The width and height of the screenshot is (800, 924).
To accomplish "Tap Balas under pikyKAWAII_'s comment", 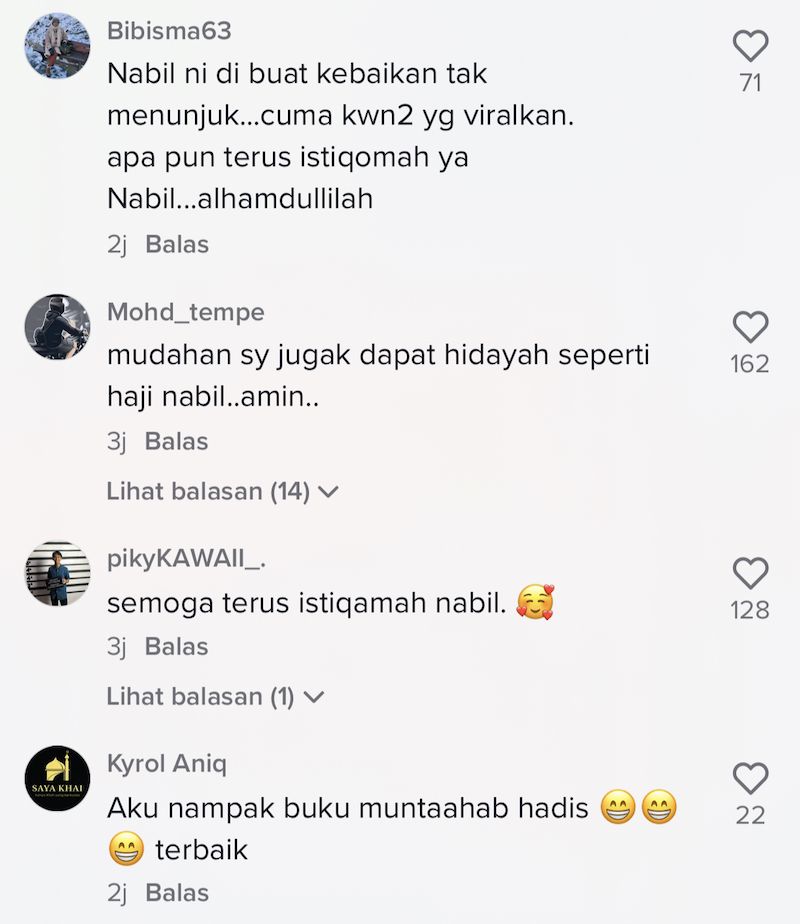I will click(x=177, y=647).
